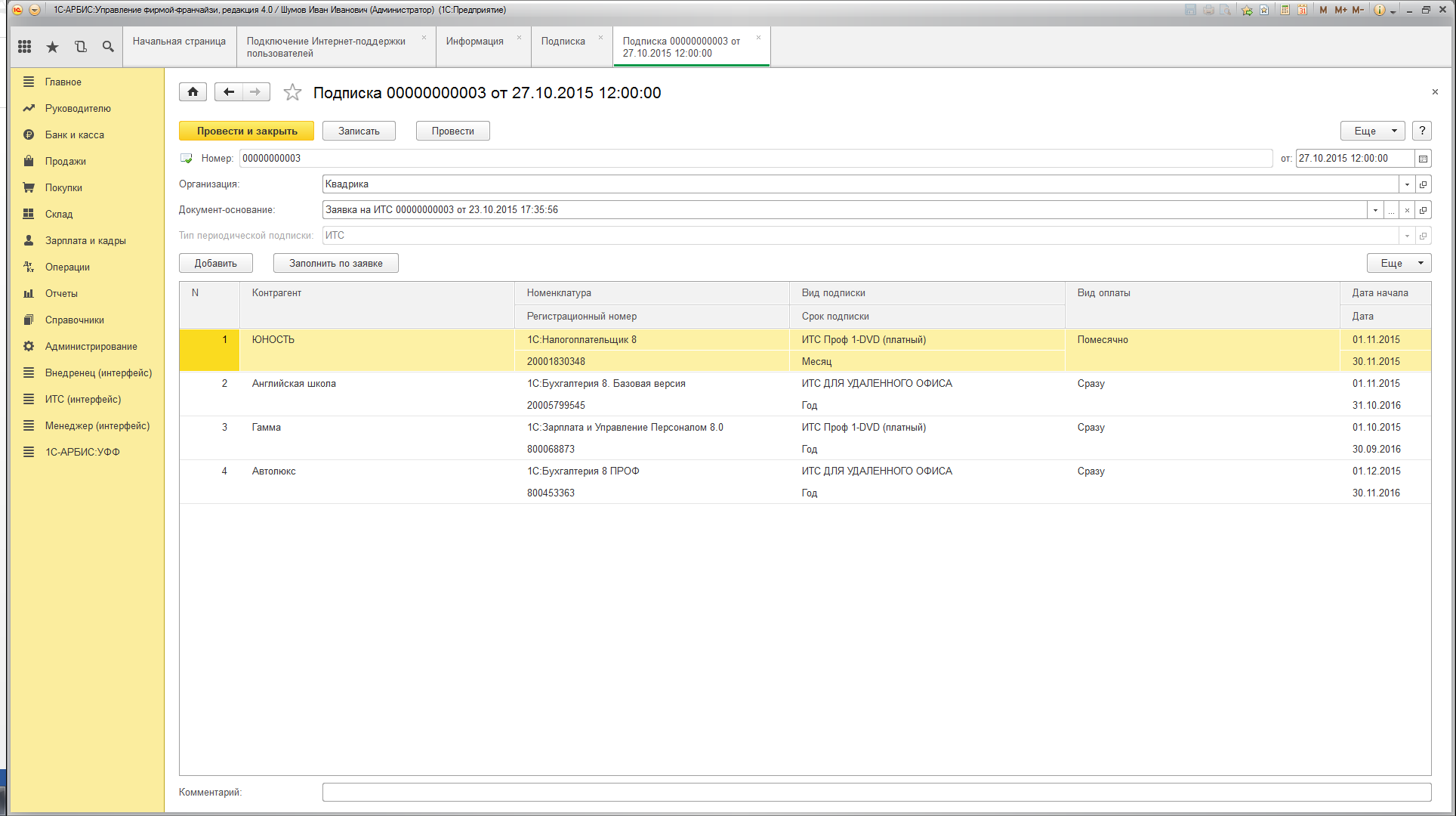Open help with the question mark button

click(1422, 131)
